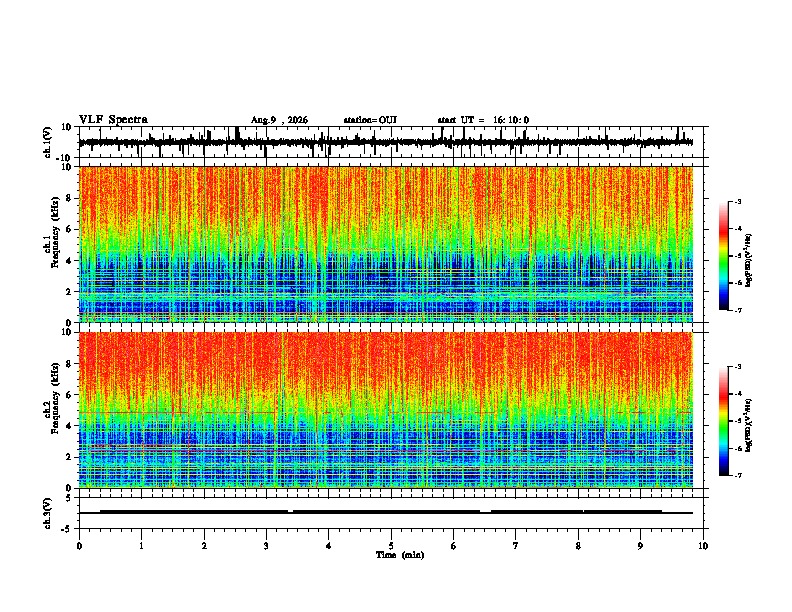The image size is (792, 612).
Task: Click the "VLF Spectra" plot title
Action: point(113,120)
